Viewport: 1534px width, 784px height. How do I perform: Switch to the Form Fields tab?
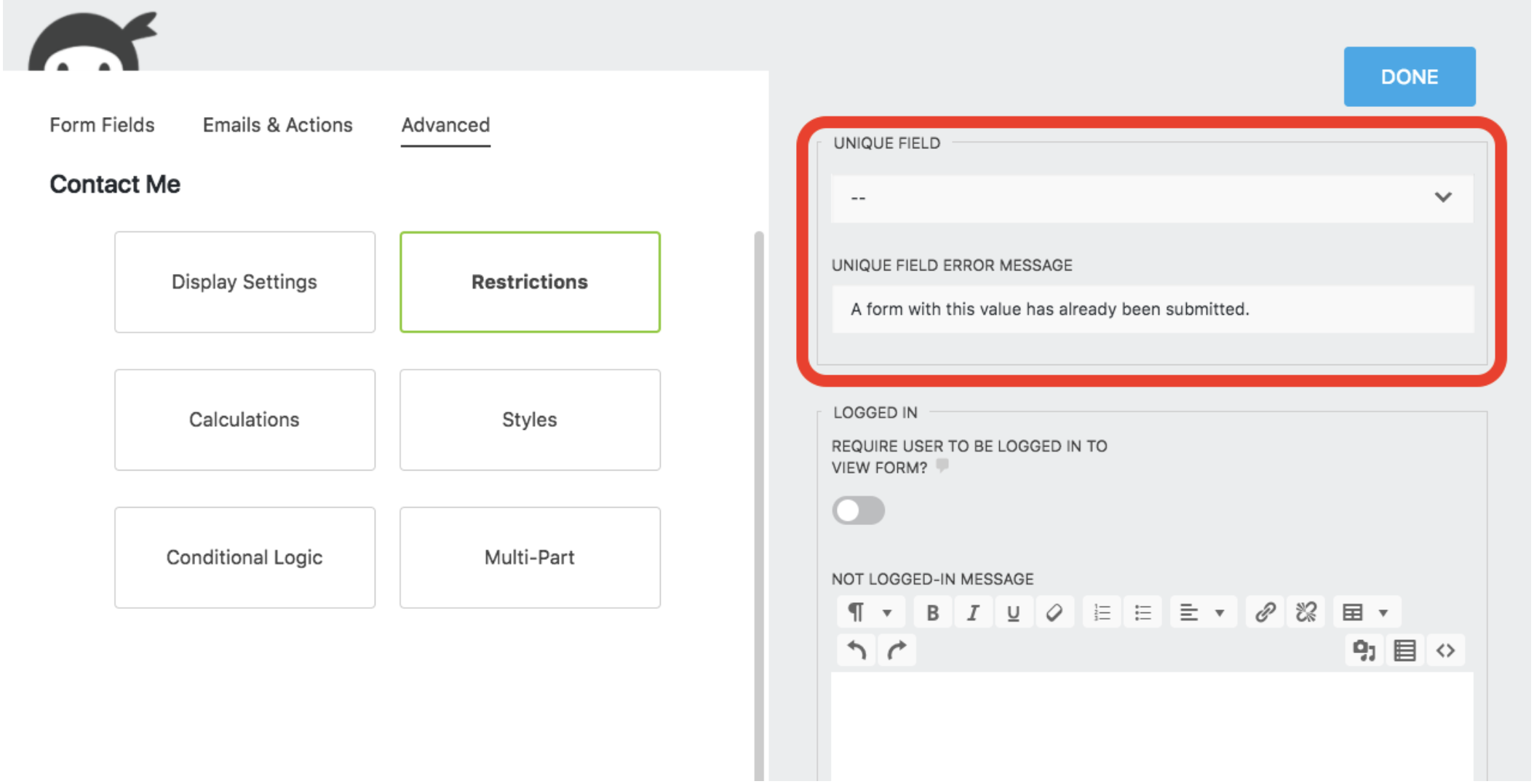[102, 125]
